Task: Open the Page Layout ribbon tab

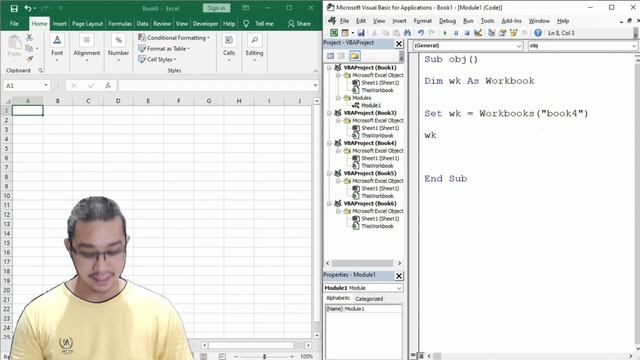Action: coord(87,24)
